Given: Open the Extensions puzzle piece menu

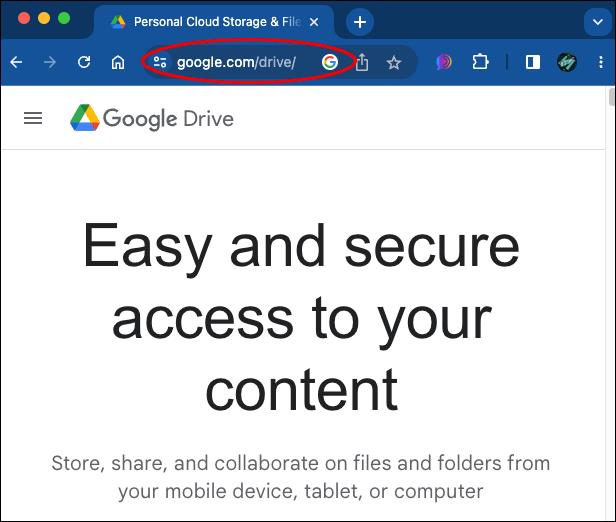Looking at the screenshot, I should coord(480,62).
